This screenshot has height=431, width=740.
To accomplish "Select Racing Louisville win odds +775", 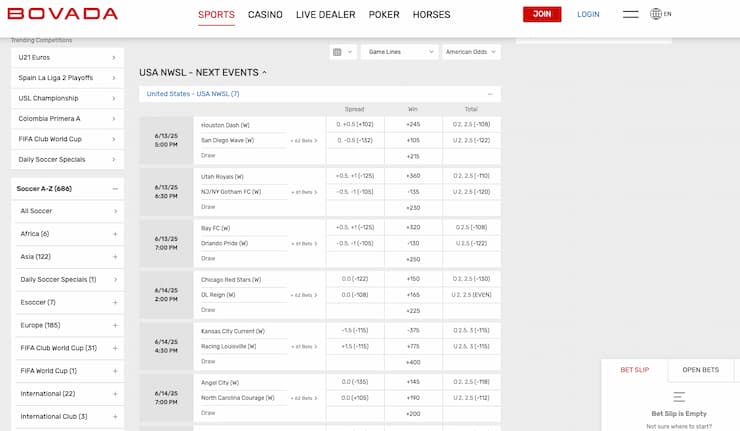I will (413, 346).
